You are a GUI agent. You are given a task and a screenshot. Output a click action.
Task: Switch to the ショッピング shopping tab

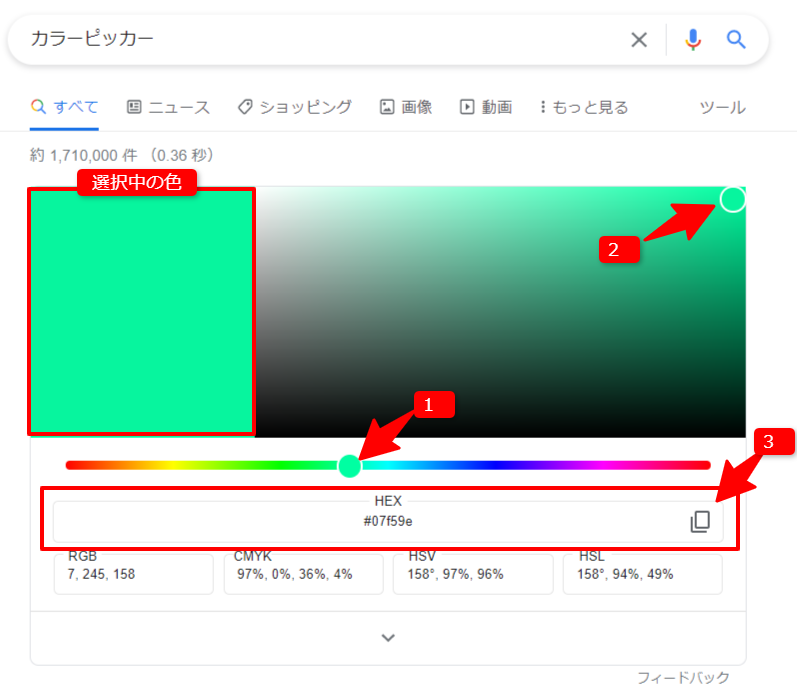[295, 107]
